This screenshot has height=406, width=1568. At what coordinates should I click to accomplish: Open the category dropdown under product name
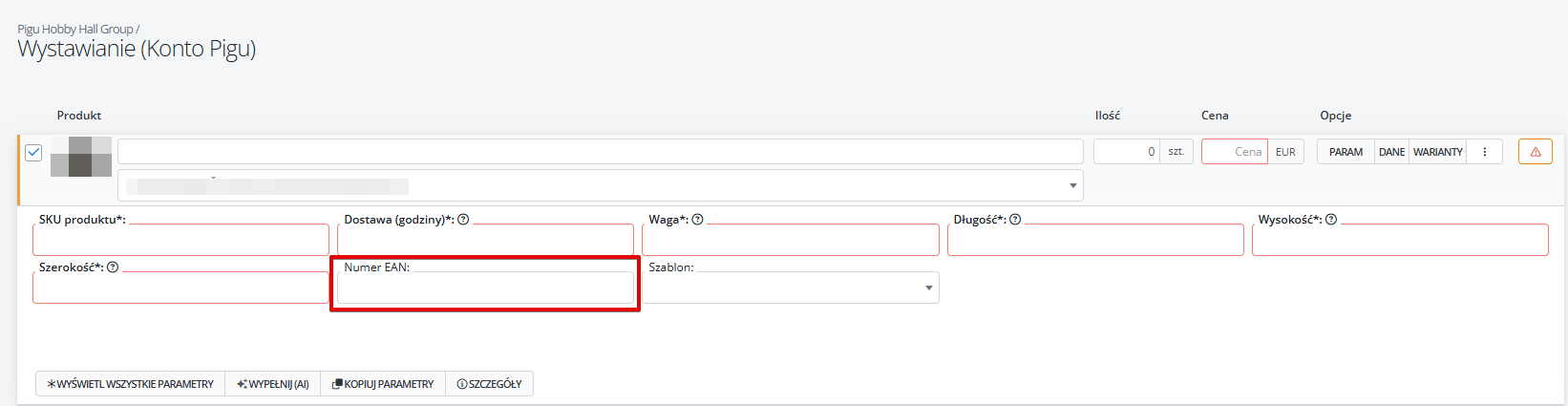(x=601, y=185)
